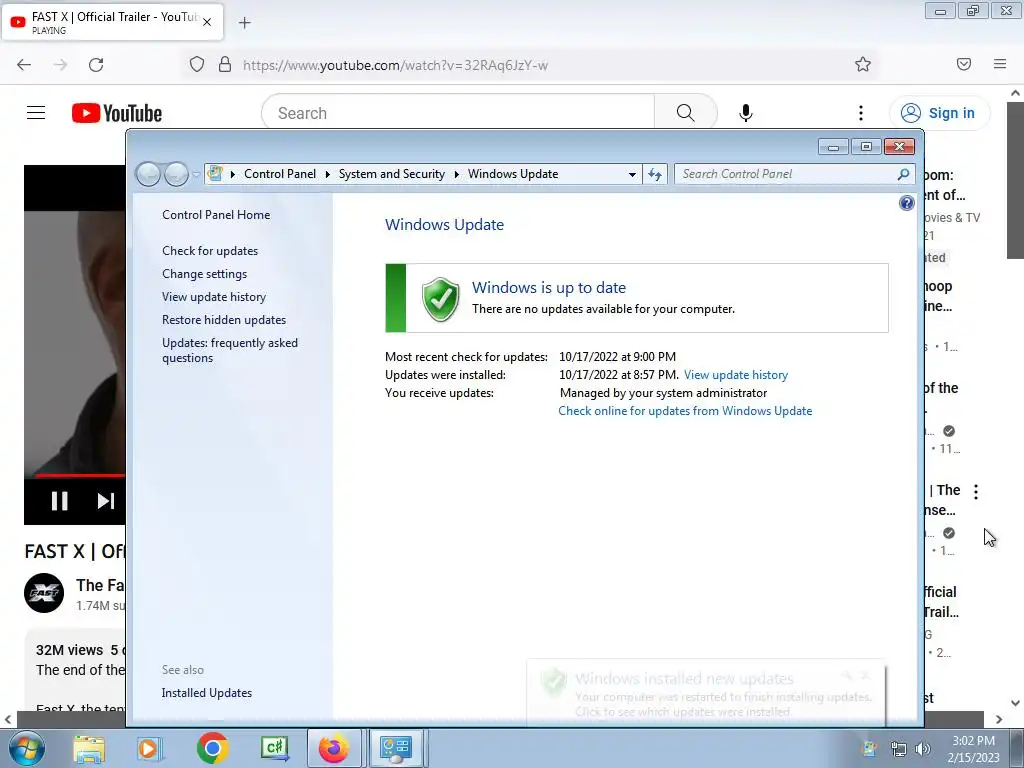Click the Windows Update tray icon
This screenshot has width=1024, height=768.
pyautogui.click(x=869, y=749)
